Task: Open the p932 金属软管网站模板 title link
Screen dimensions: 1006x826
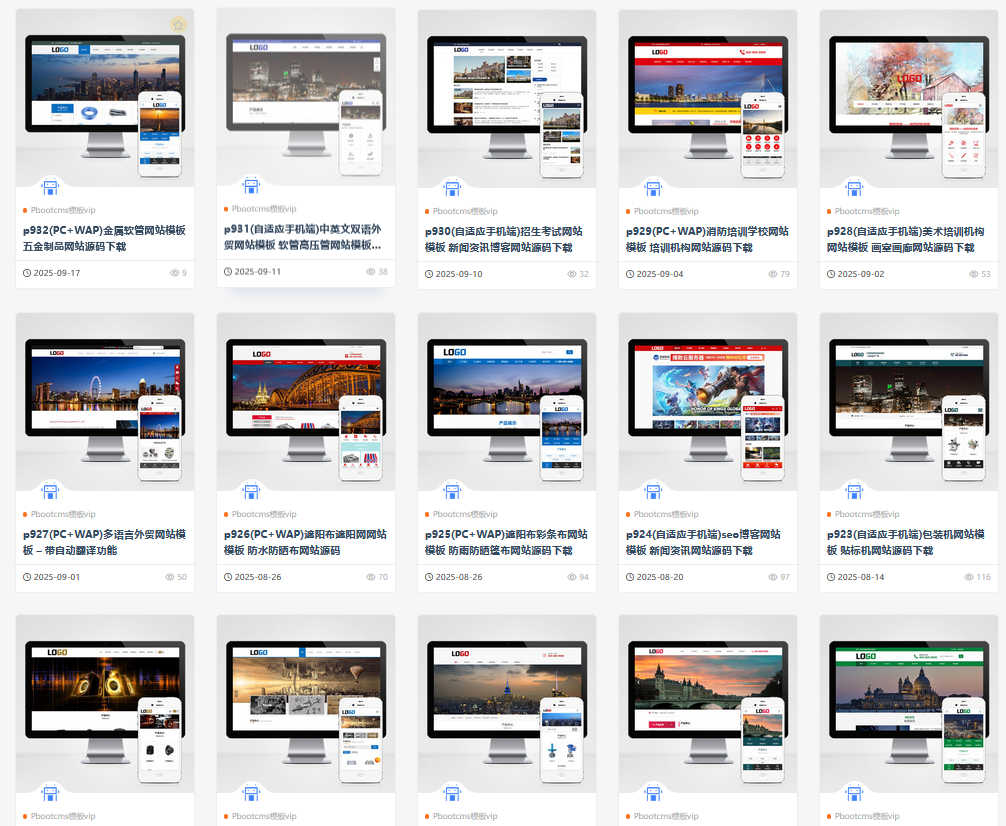Action: 105,239
